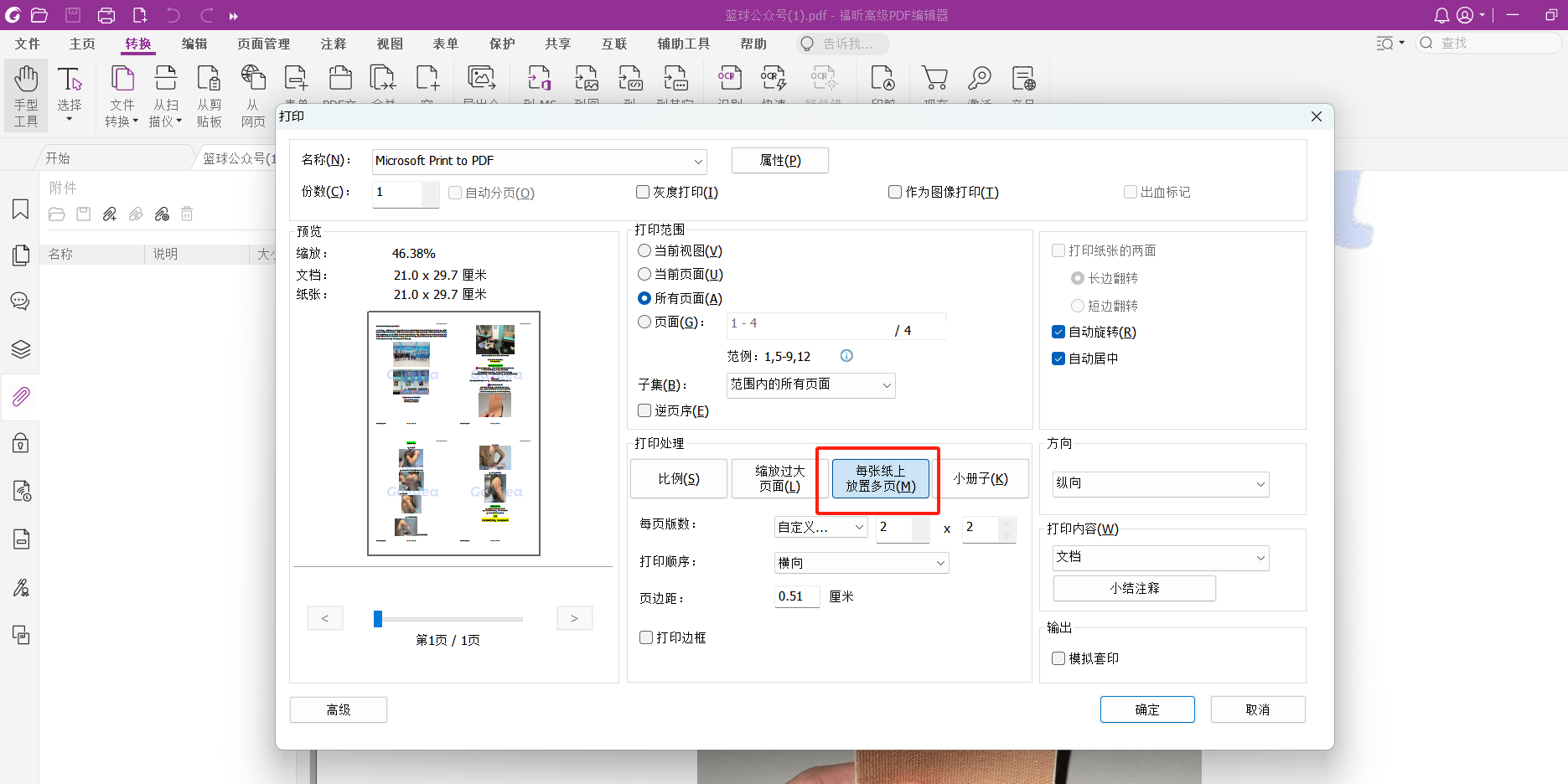
Task: Click the page margin input field
Action: point(797,596)
